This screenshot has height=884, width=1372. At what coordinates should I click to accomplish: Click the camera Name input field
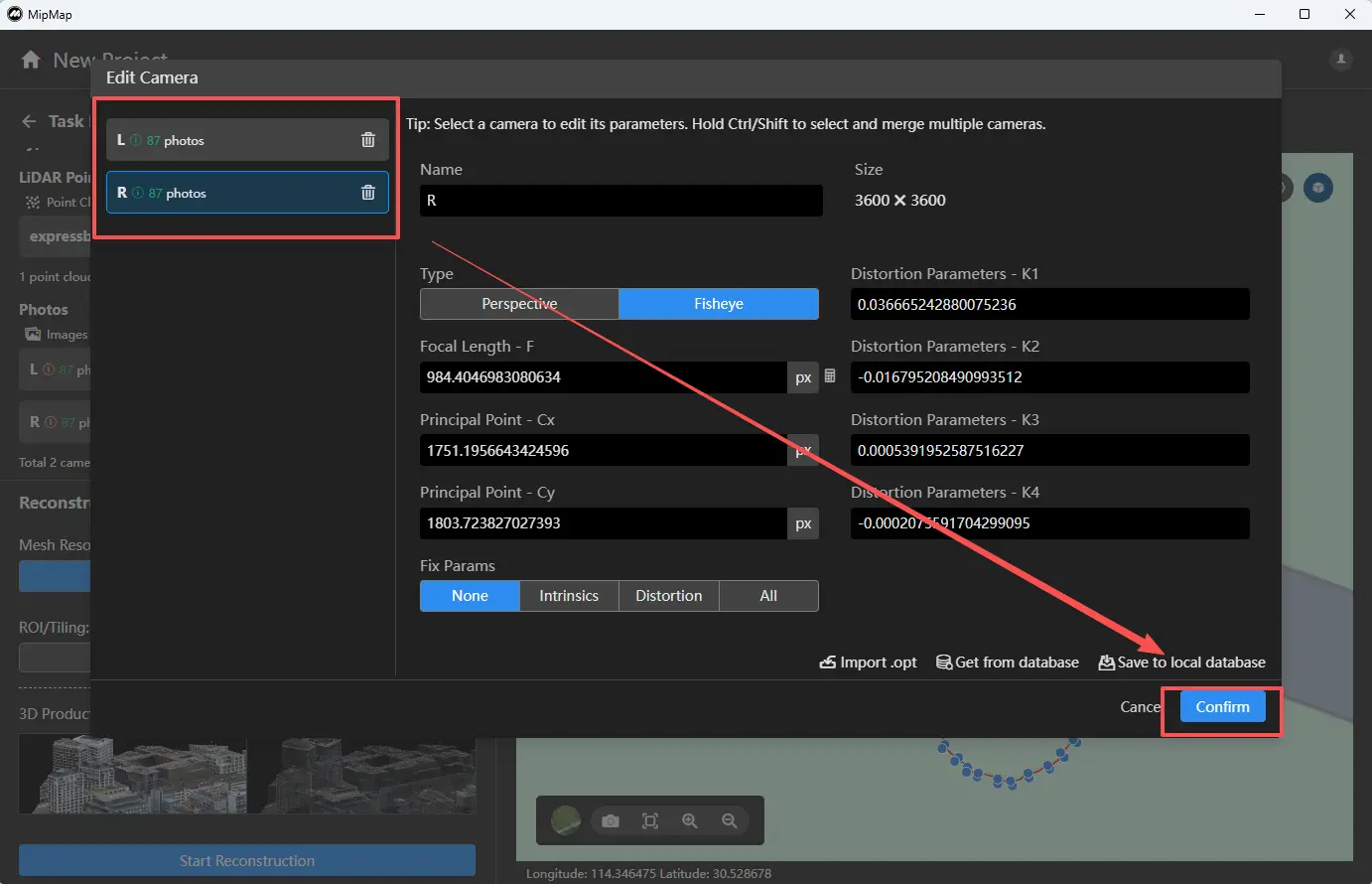pyautogui.click(x=620, y=201)
